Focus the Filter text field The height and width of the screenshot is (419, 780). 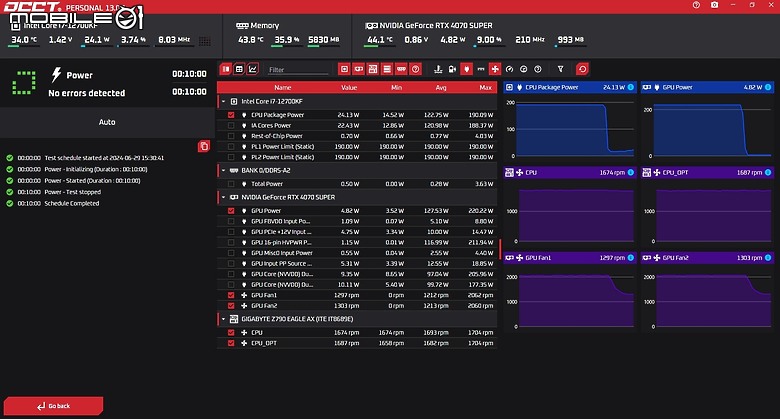coord(297,70)
